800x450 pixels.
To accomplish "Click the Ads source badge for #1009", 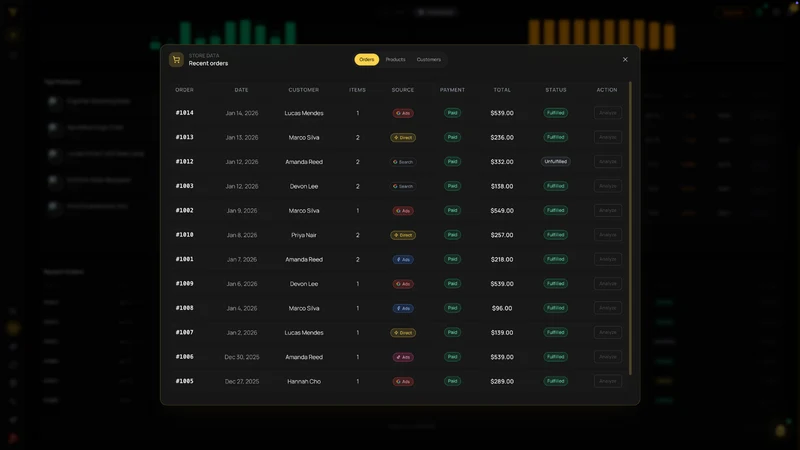I will (403, 284).
